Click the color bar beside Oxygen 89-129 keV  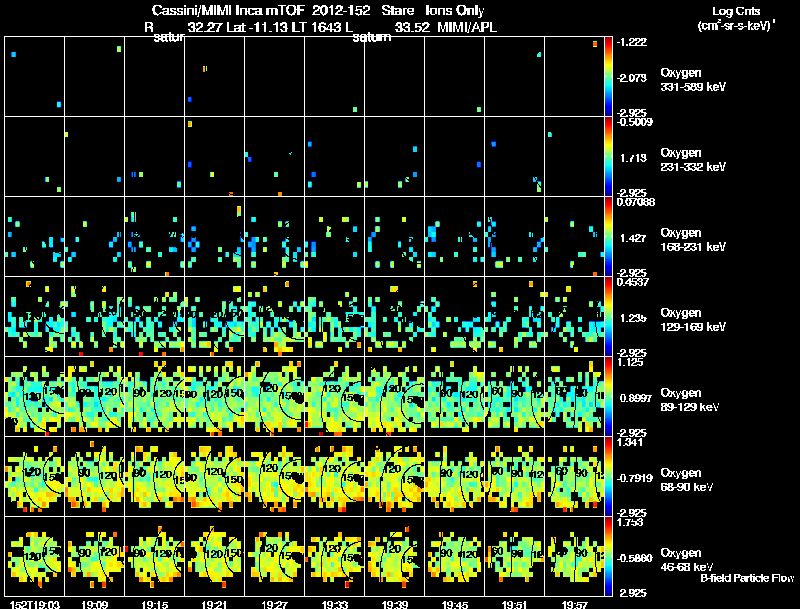tap(608, 397)
